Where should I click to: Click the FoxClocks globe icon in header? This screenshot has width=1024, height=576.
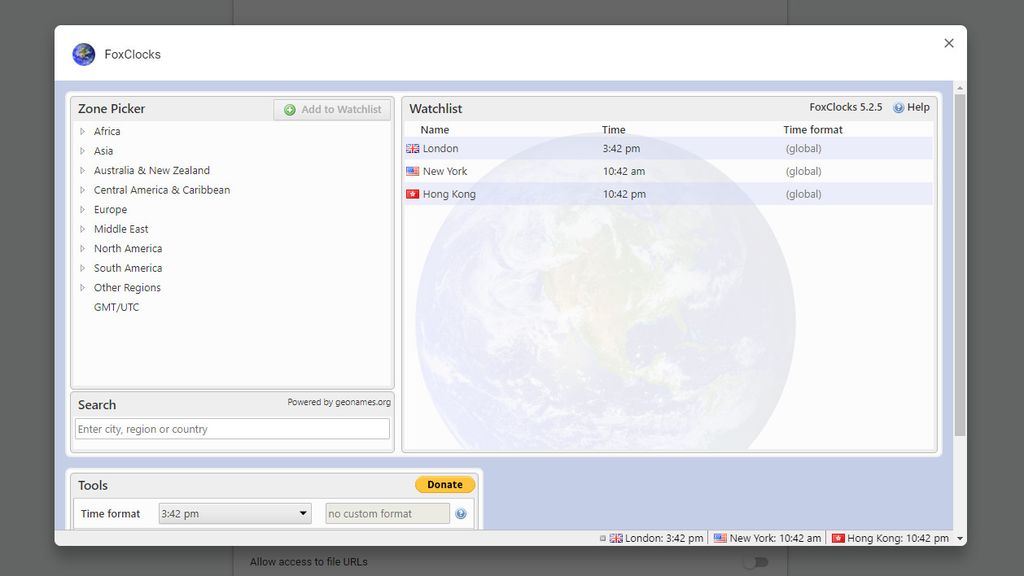point(83,54)
